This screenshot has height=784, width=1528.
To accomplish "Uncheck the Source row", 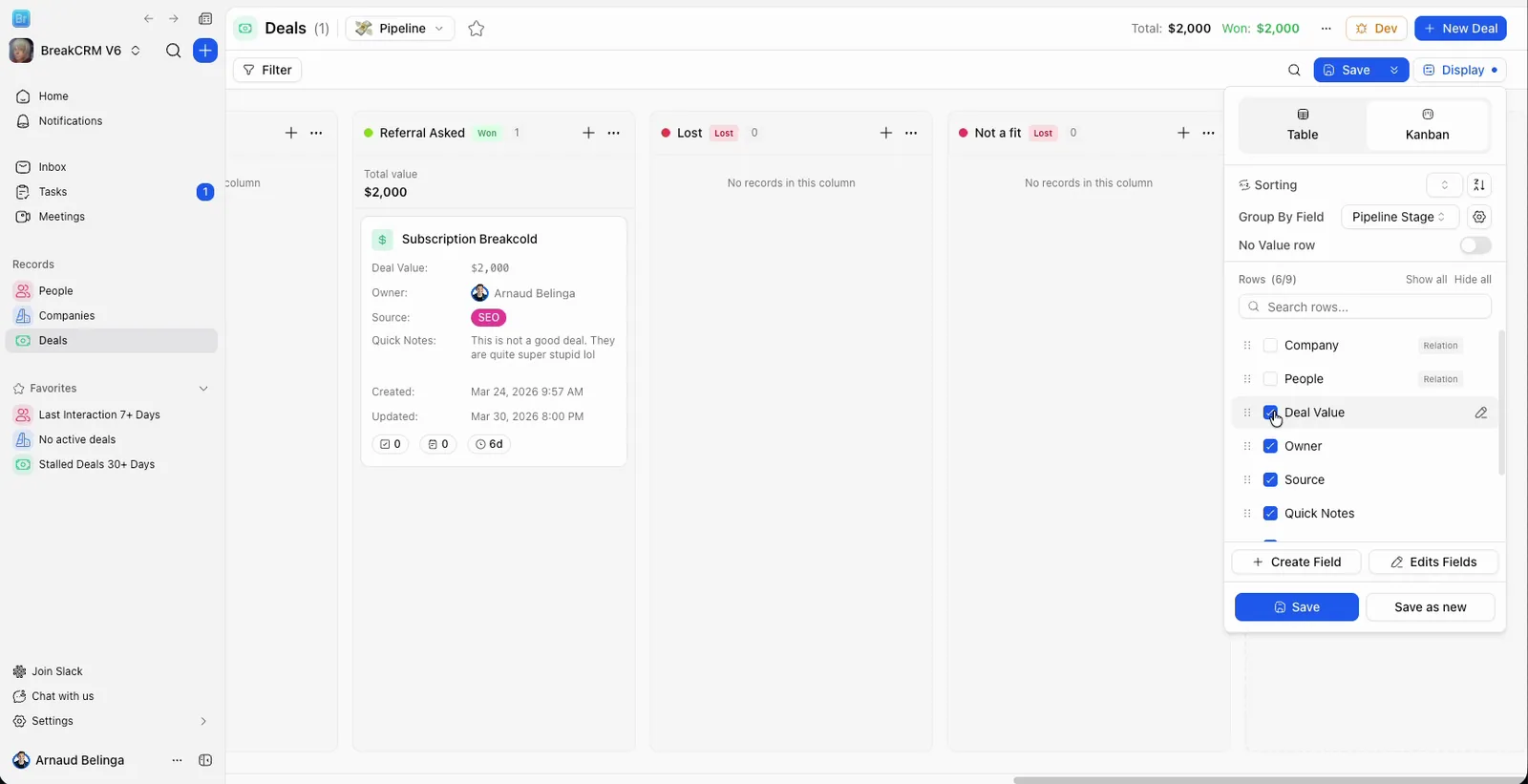I will 1270,479.
